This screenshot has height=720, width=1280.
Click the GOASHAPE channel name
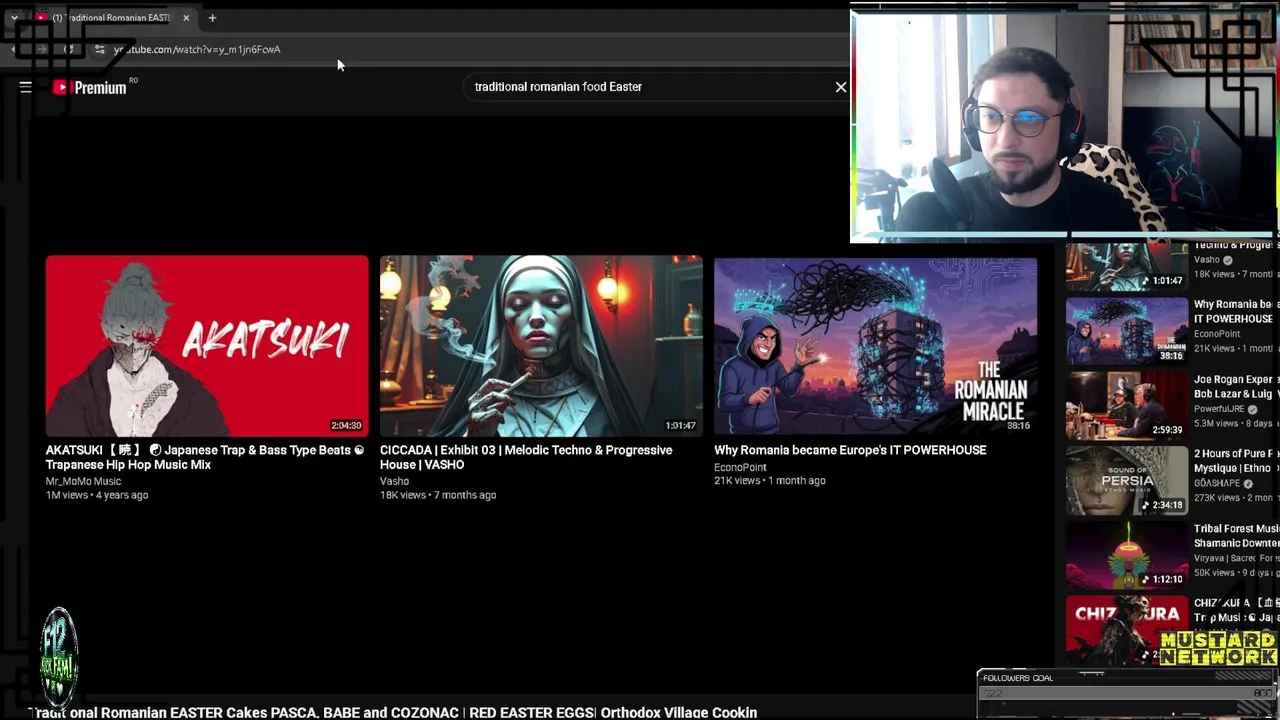1217,484
